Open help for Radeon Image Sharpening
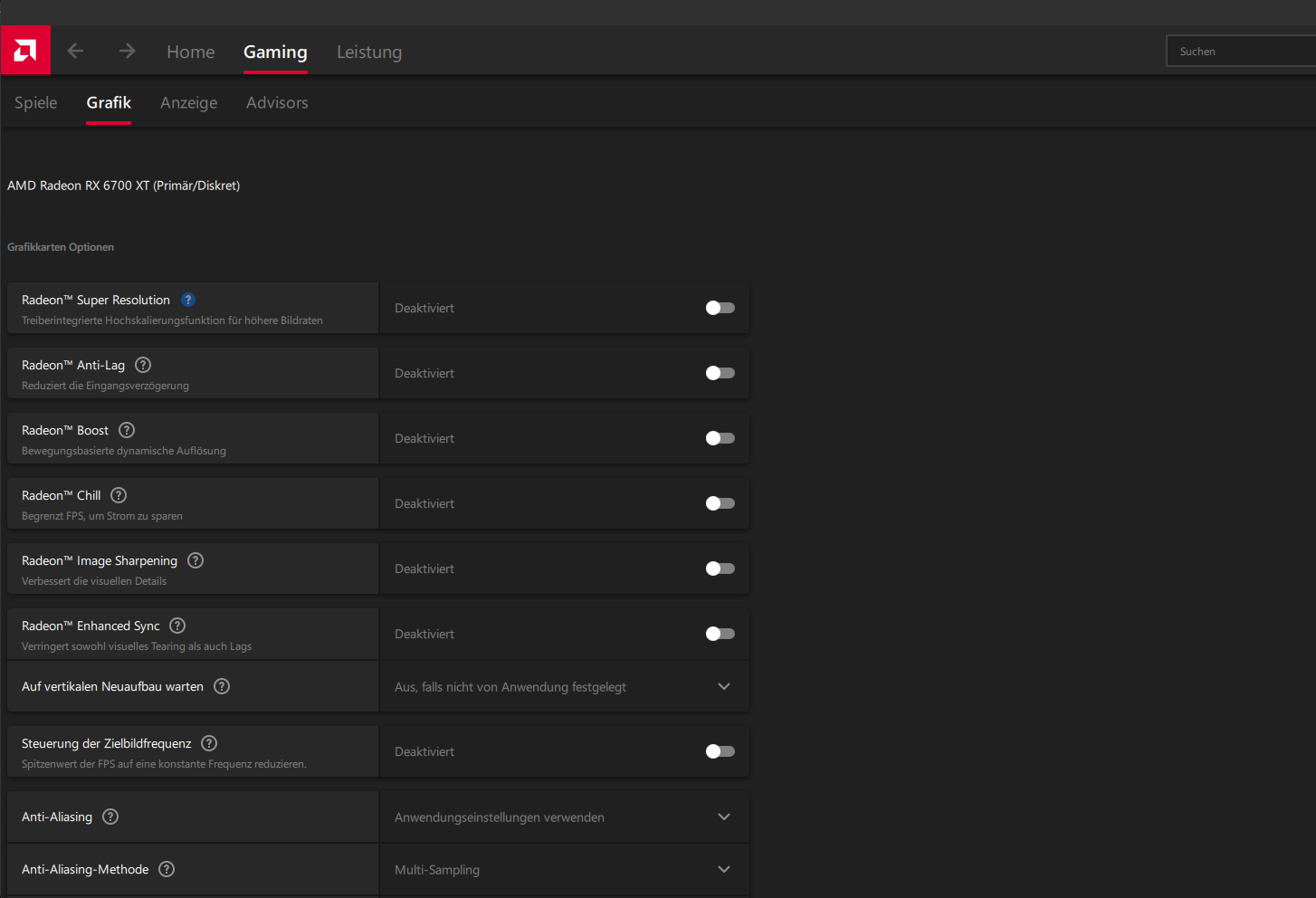The width and height of the screenshot is (1316, 898). (195, 560)
